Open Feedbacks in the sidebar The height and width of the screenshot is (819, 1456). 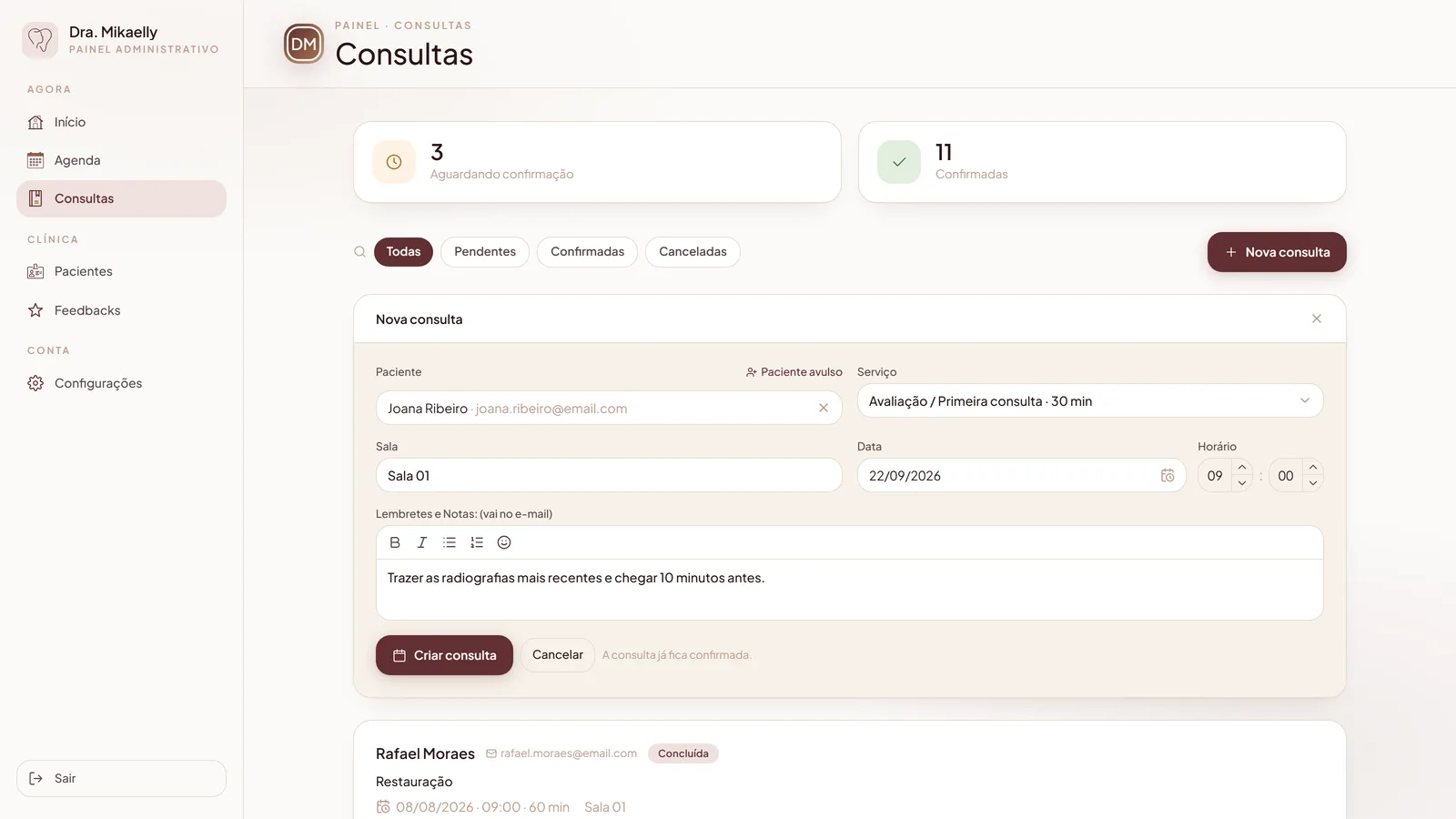coord(121,310)
